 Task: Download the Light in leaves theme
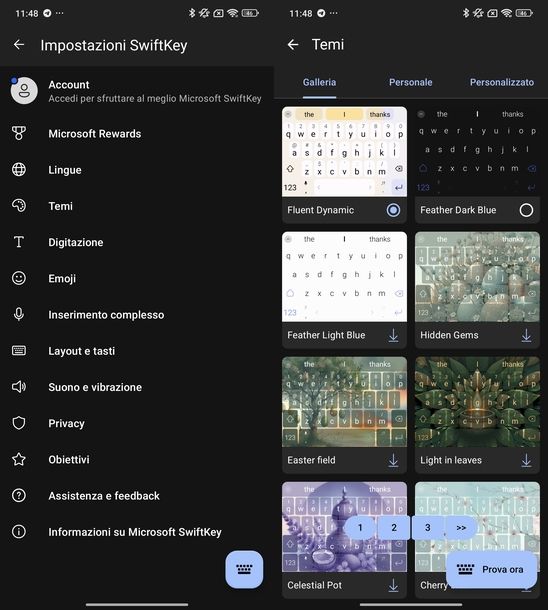[526, 460]
